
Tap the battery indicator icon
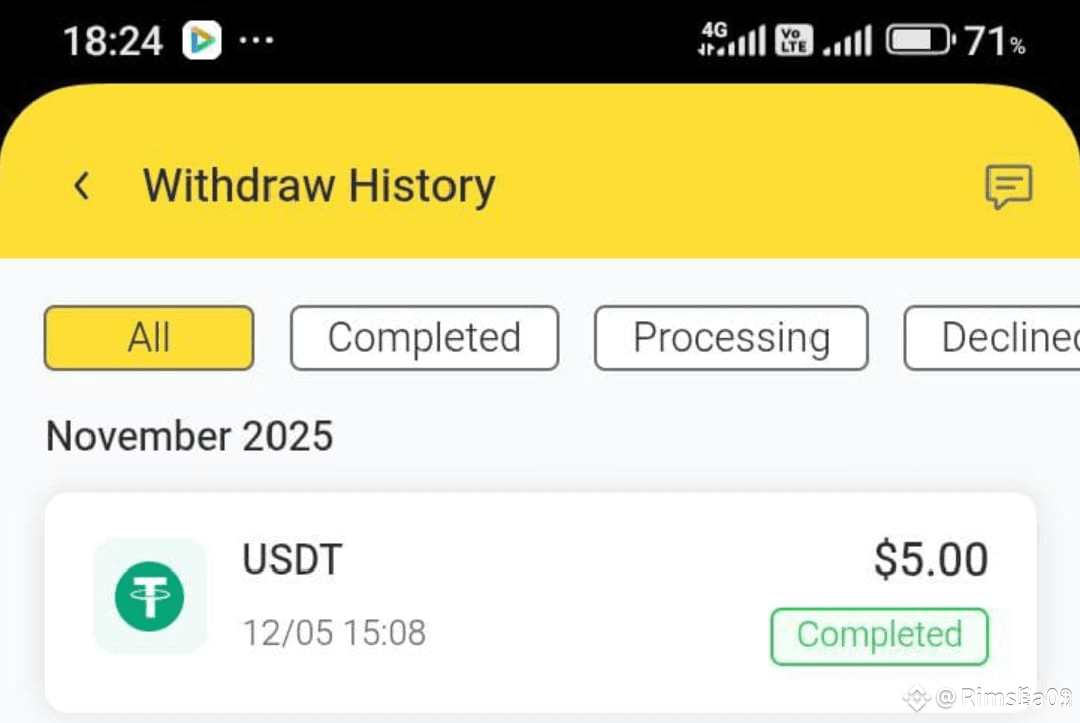click(920, 40)
